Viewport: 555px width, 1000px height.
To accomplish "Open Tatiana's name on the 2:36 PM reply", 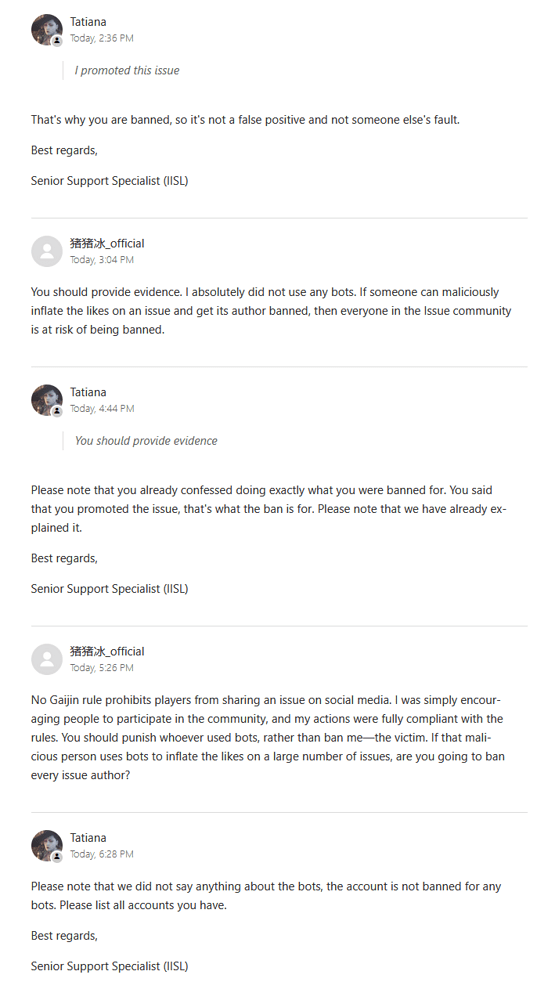I will 88,22.
